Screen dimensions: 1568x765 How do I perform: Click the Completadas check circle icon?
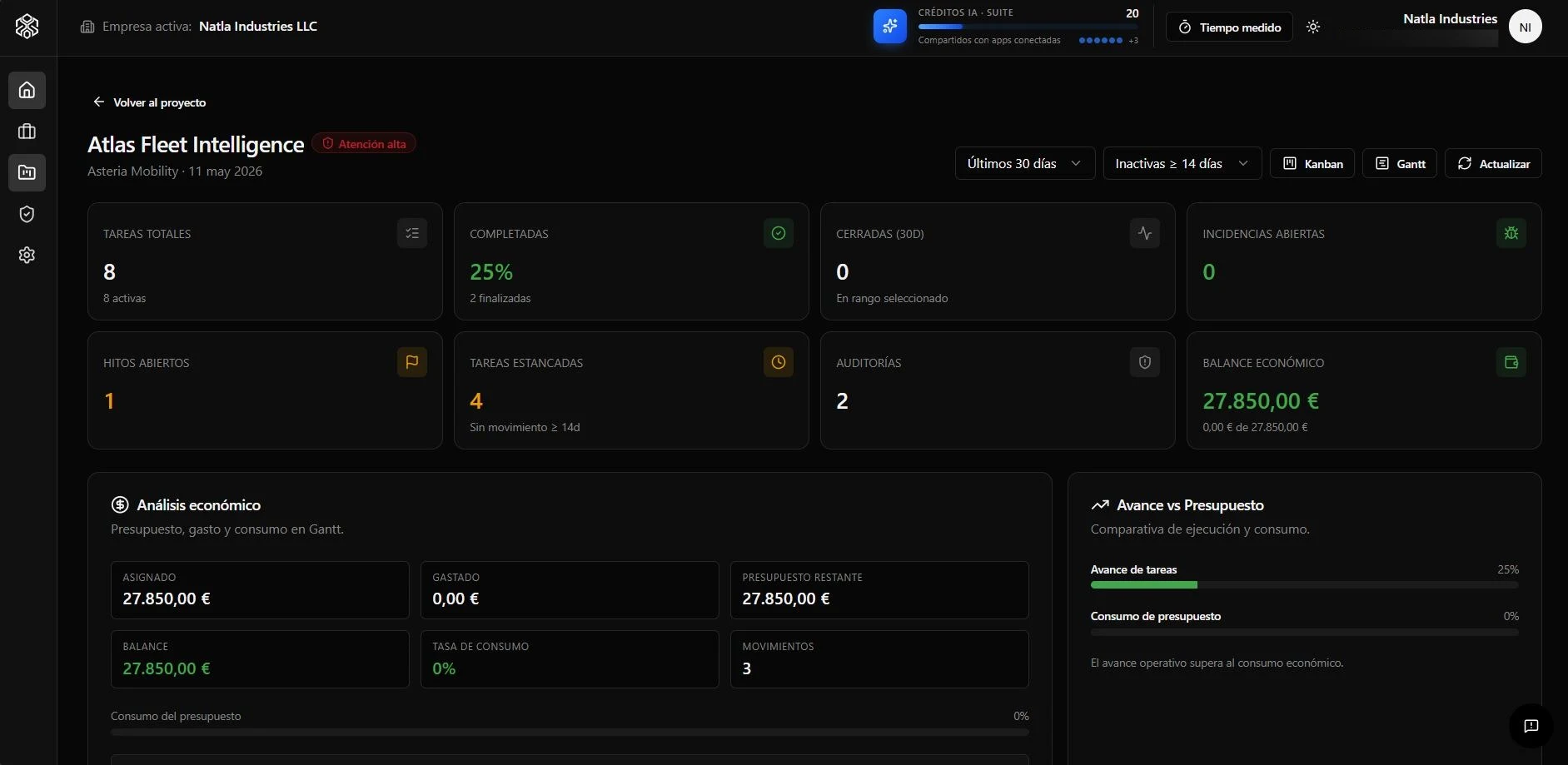click(x=779, y=233)
